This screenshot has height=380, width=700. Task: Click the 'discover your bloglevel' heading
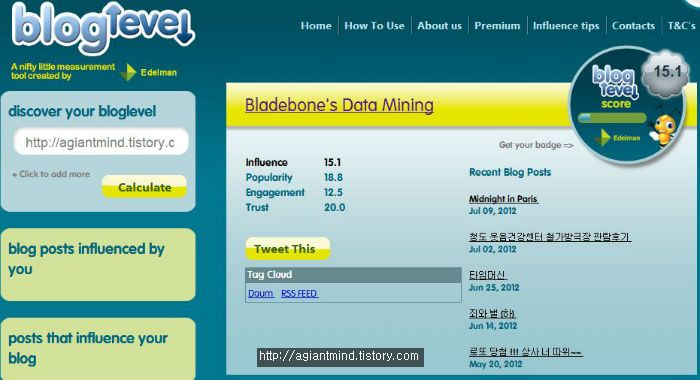pos(82,111)
